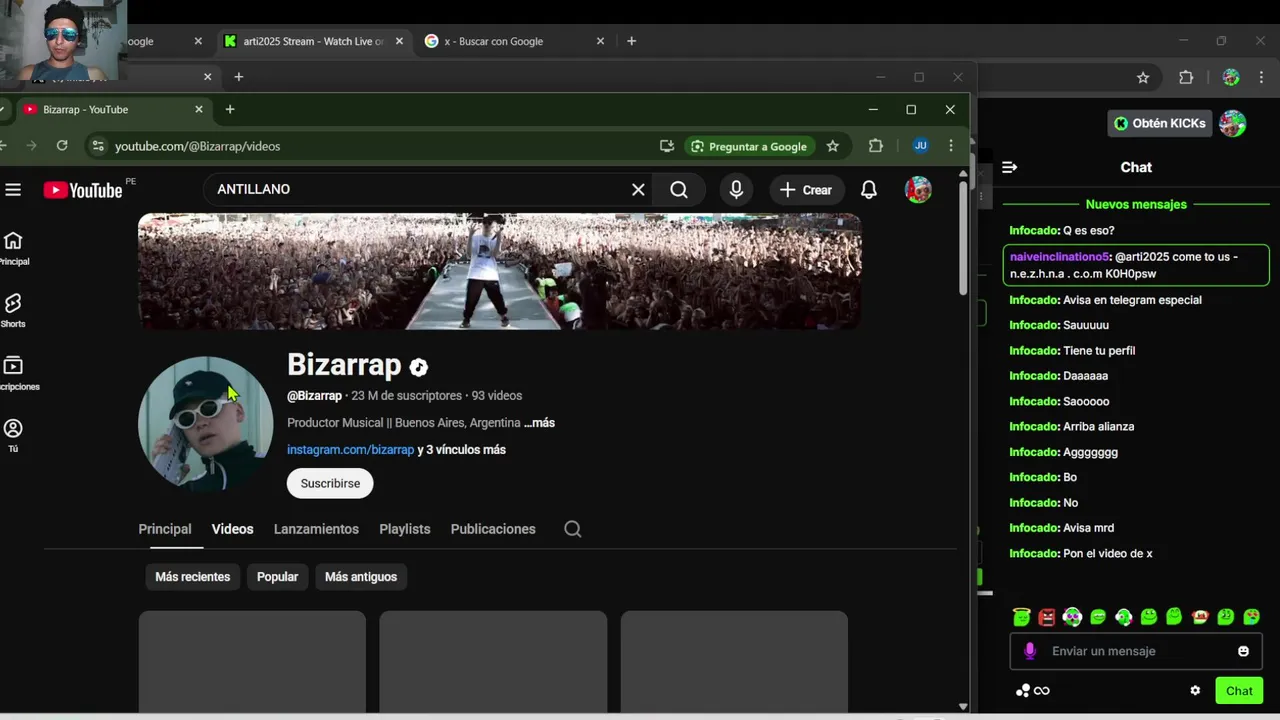Clear the ANTILLANO search text with X
Viewport: 1280px width, 720px height.
click(638, 190)
